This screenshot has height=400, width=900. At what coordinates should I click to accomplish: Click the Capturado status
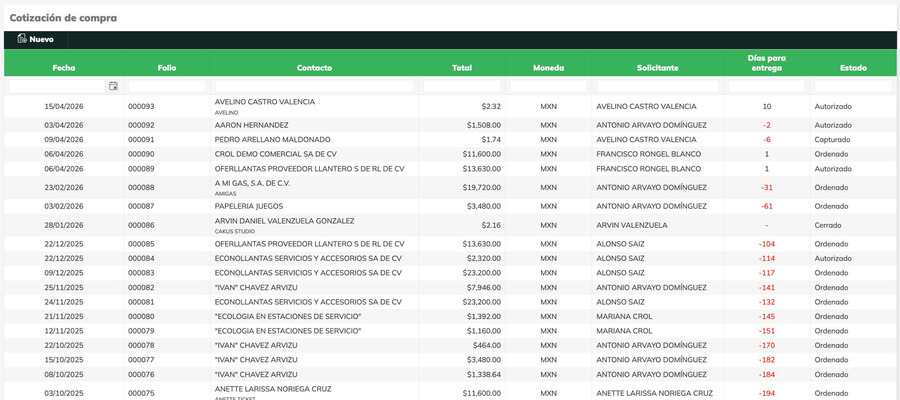[832, 139]
